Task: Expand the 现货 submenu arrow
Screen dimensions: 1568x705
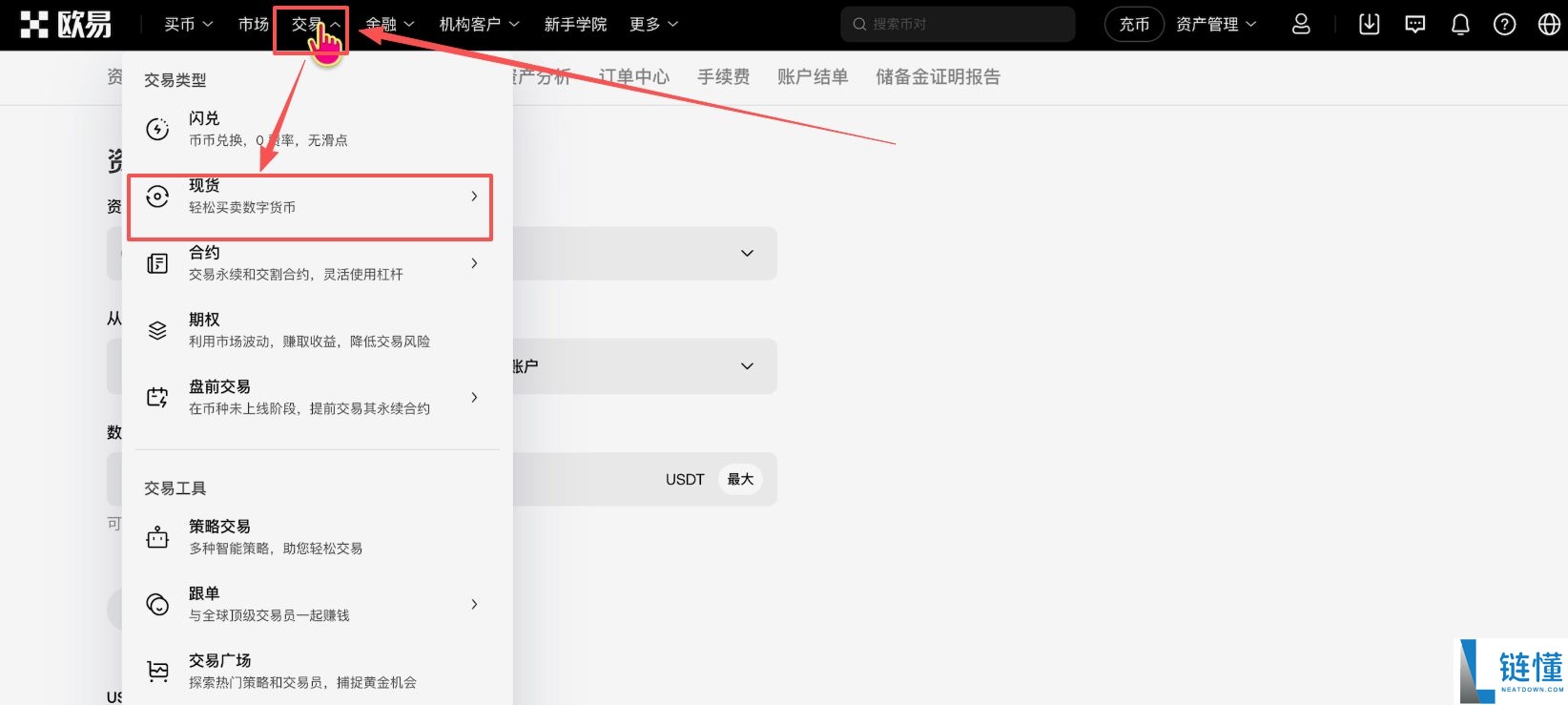Action: coord(474,196)
